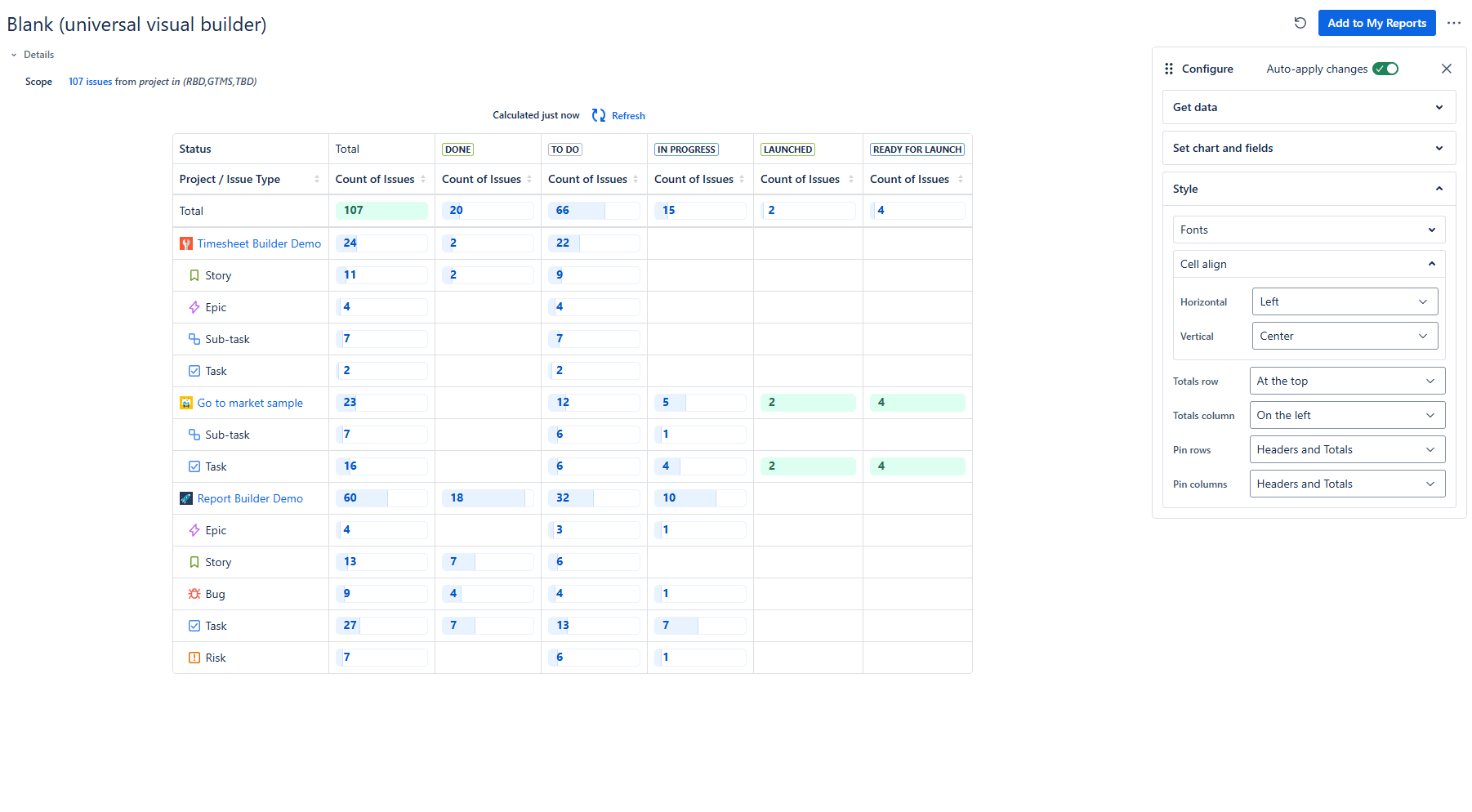Image resolution: width=1472 pixels, height=812 pixels.
Task: Click the DONE status label
Action: [x=458, y=149]
